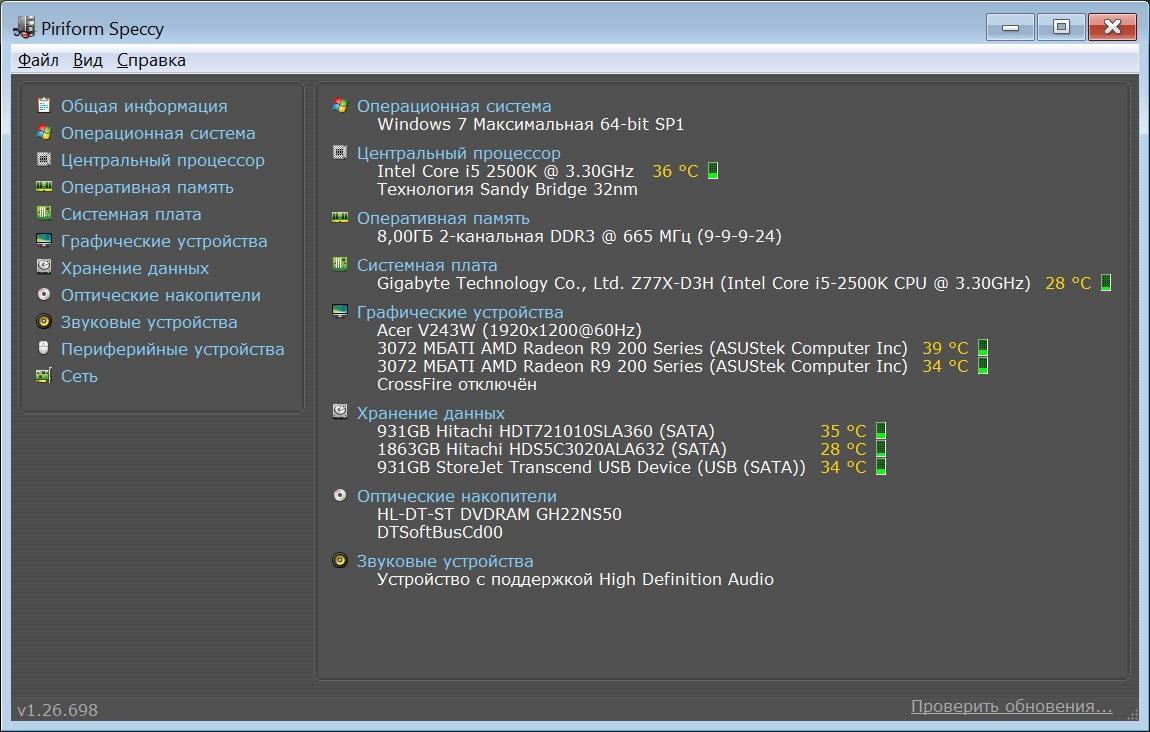
Task: Click Технология Sandy Bridge 32nm text
Action: click(x=508, y=189)
